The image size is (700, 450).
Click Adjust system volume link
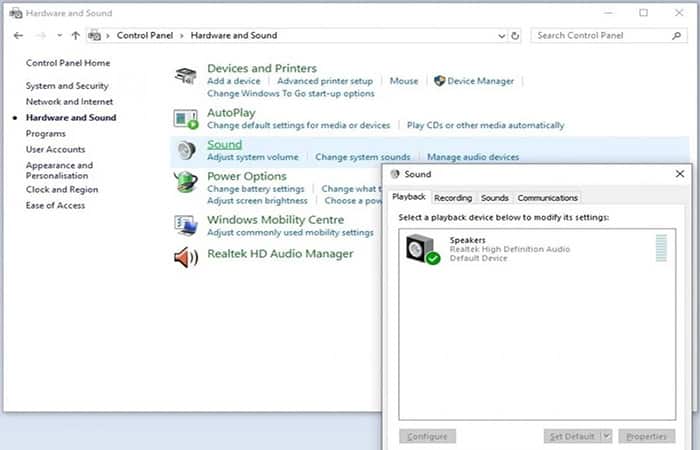[253, 157]
